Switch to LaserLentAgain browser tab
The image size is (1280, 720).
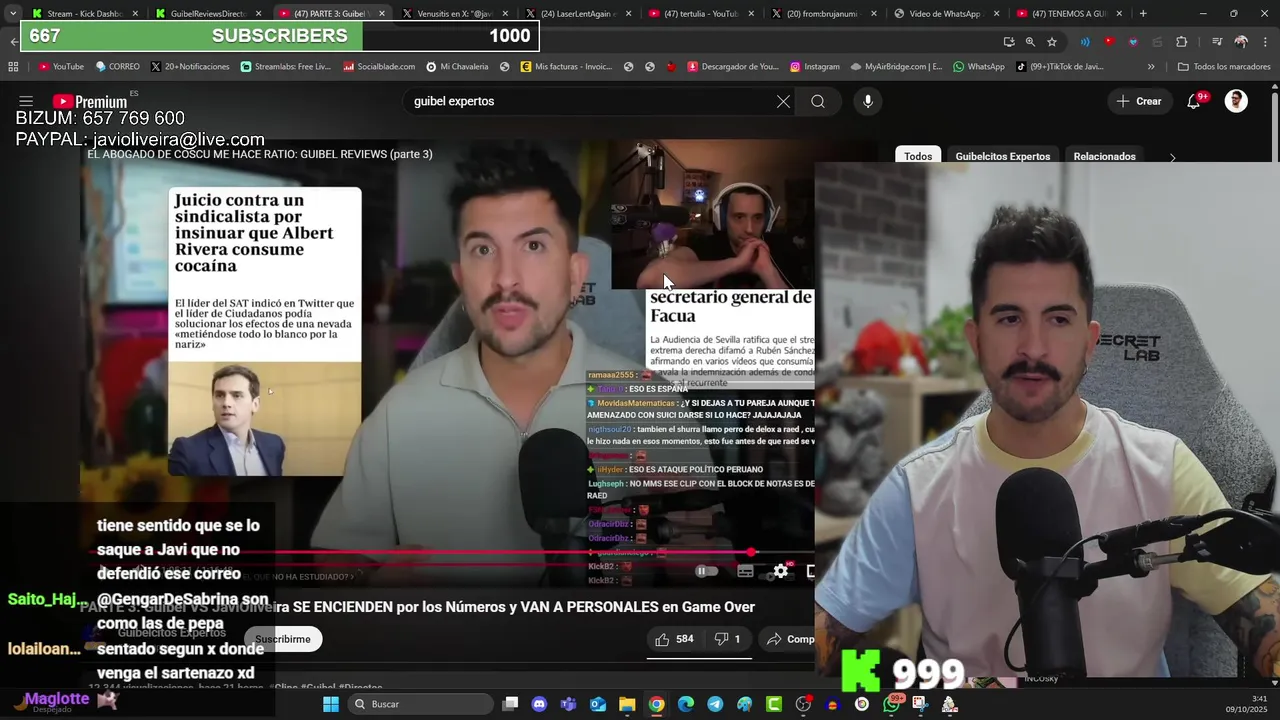(x=576, y=14)
